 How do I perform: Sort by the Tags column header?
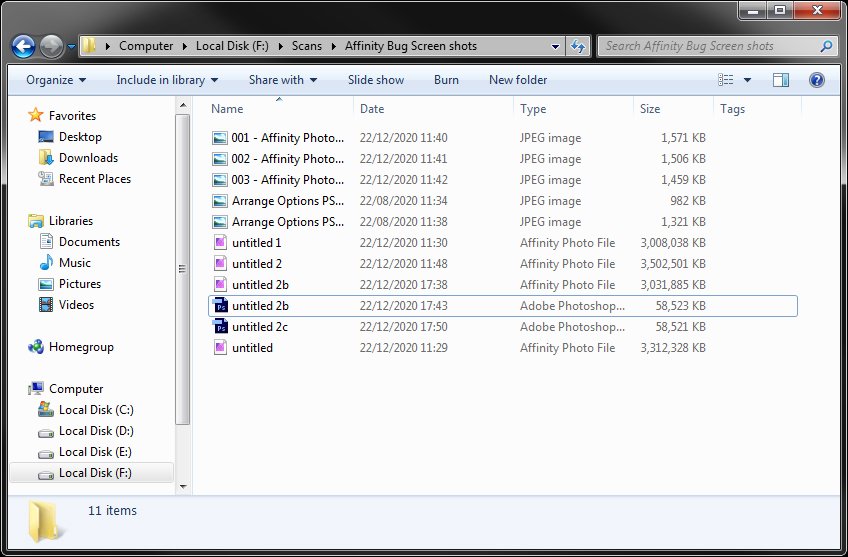(x=732, y=109)
